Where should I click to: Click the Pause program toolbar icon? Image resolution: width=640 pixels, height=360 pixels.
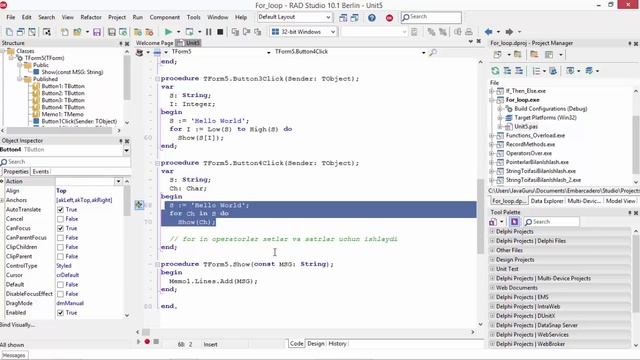[209, 31]
